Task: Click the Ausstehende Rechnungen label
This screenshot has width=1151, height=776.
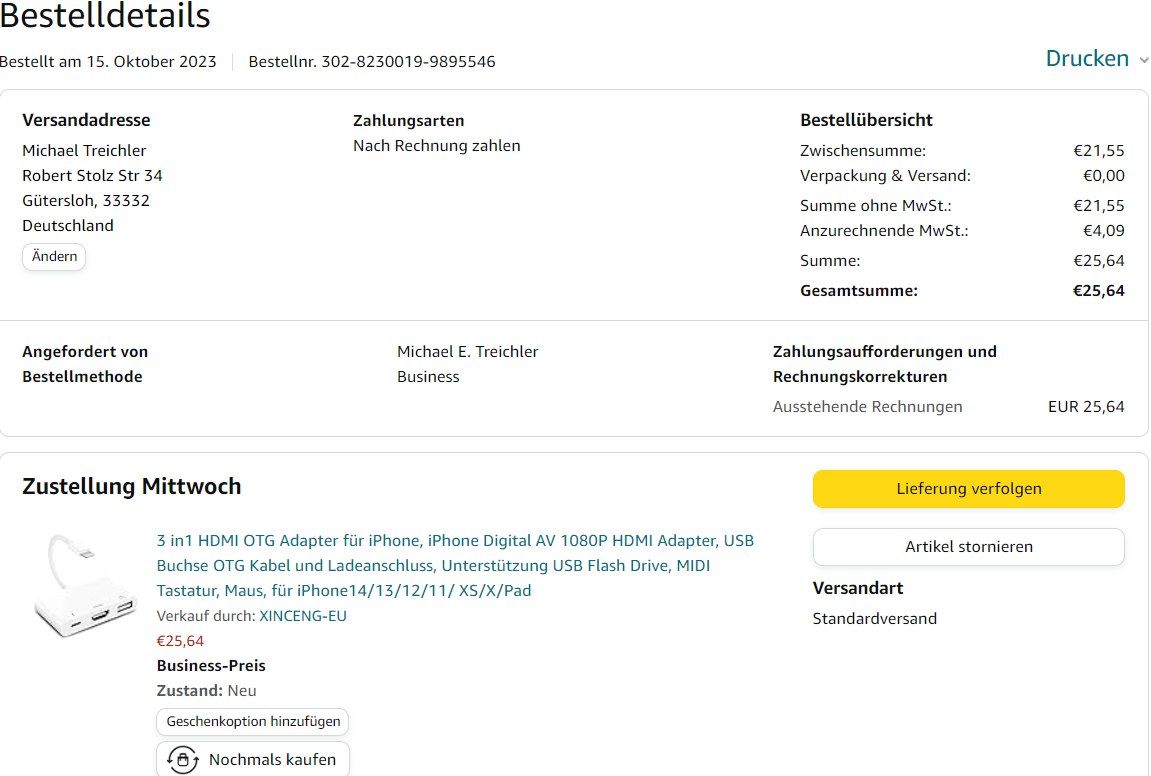Action: click(867, 407)
